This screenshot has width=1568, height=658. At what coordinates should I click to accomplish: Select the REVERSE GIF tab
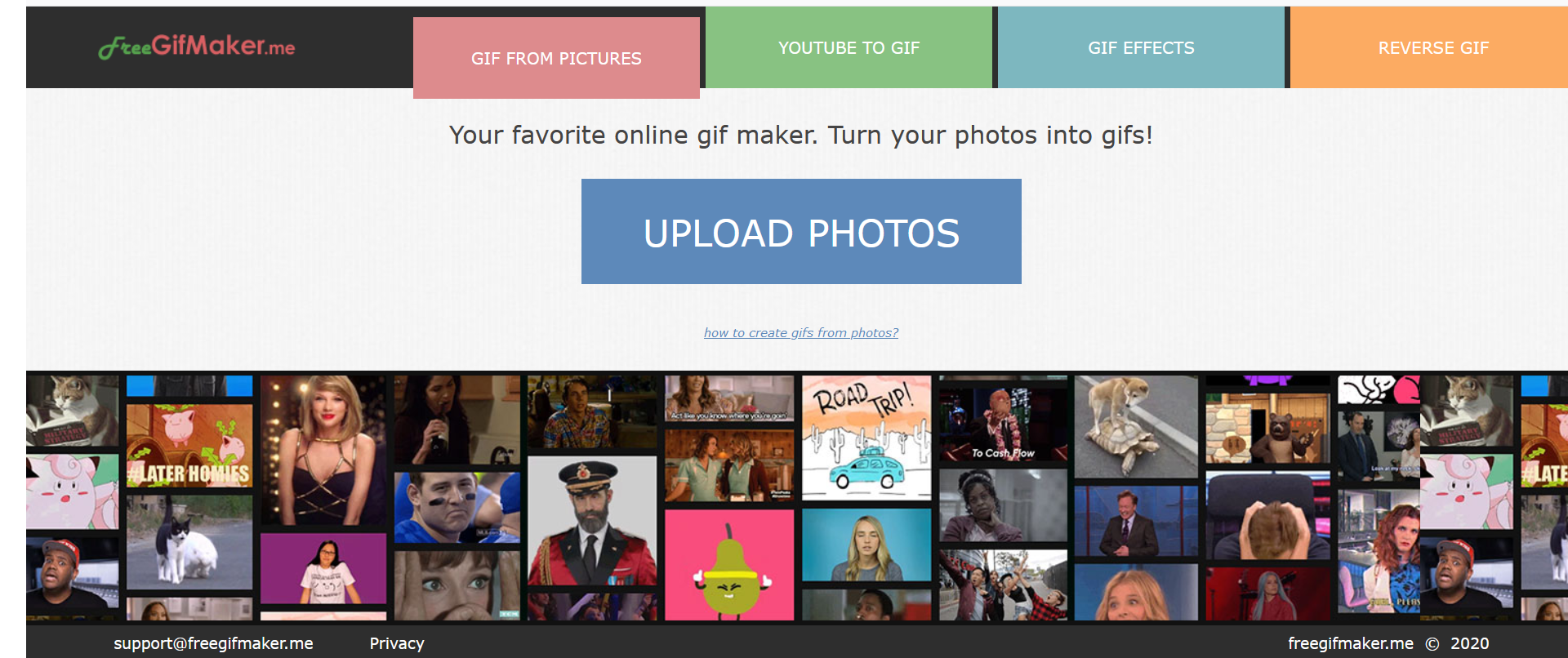[x=1433, y=47]
